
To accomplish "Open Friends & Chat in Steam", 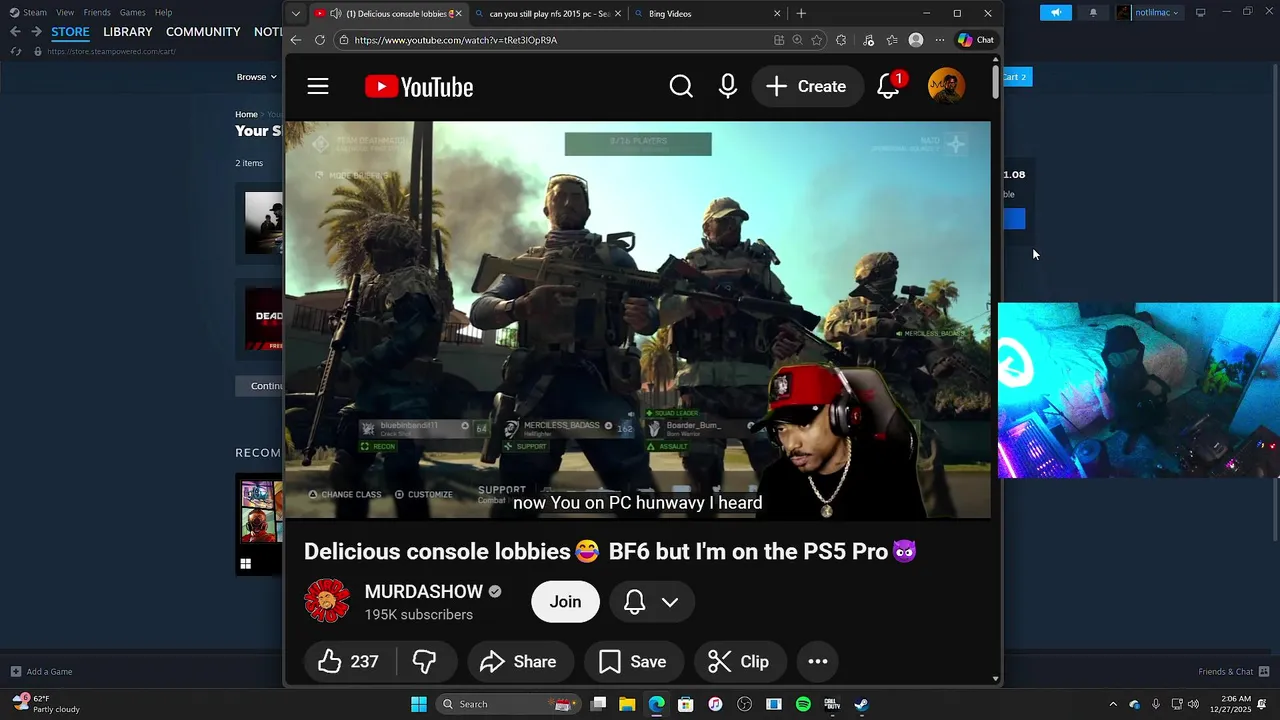I will [x=1234, y=672].
